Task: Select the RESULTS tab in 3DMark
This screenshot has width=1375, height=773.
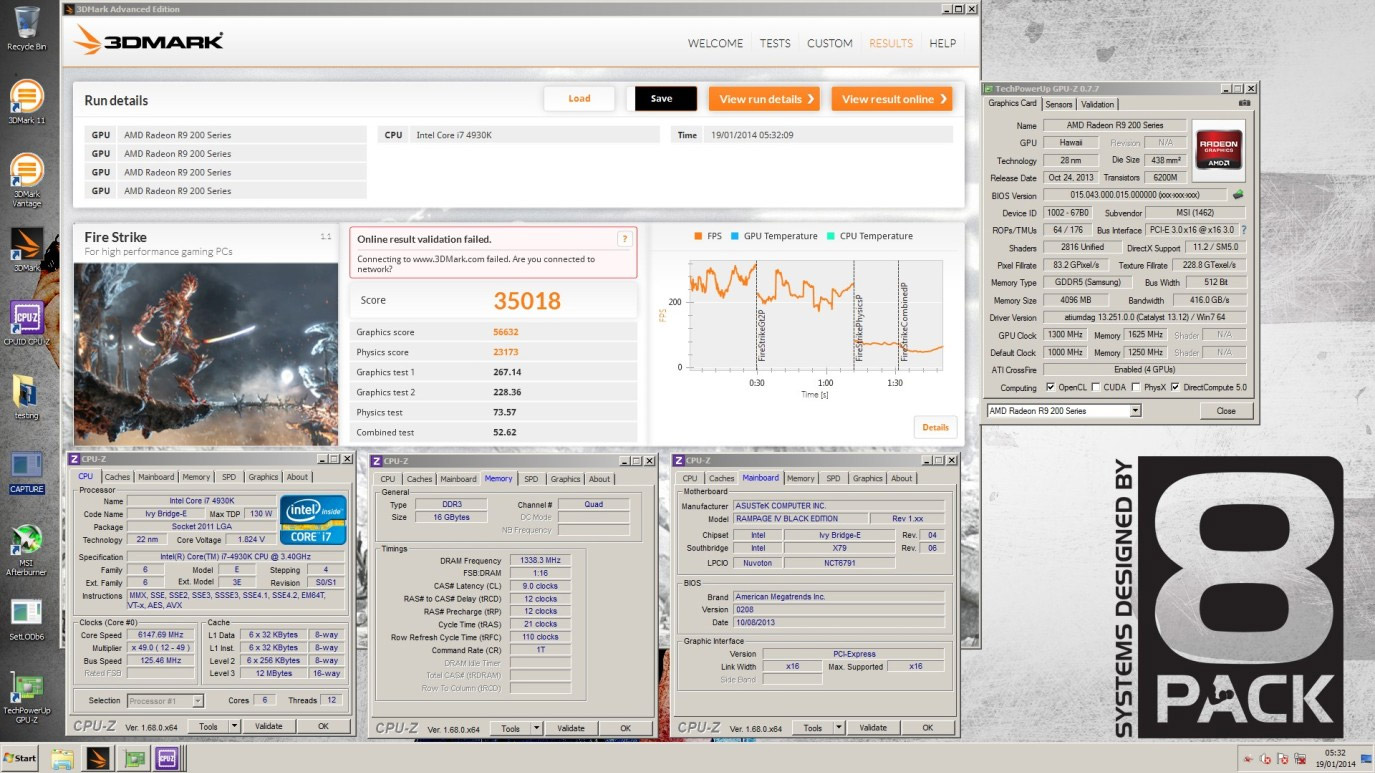Action: click(891, 44)
